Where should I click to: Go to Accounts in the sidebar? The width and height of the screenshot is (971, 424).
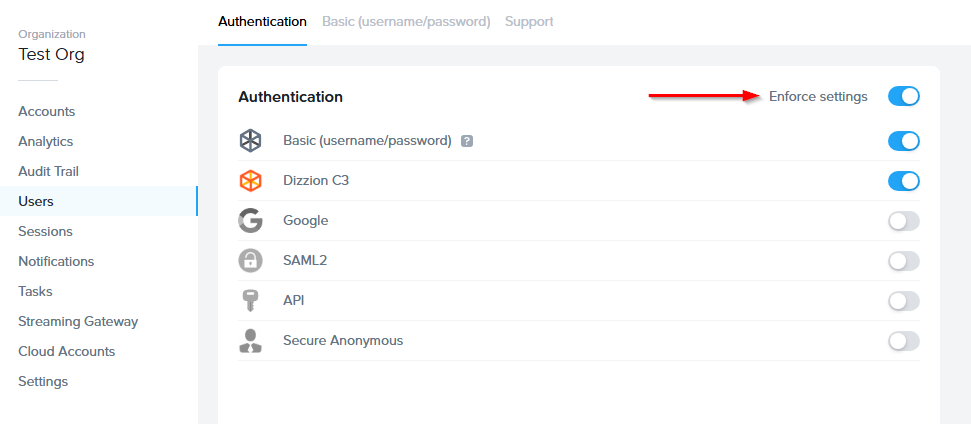pos(47,111)
